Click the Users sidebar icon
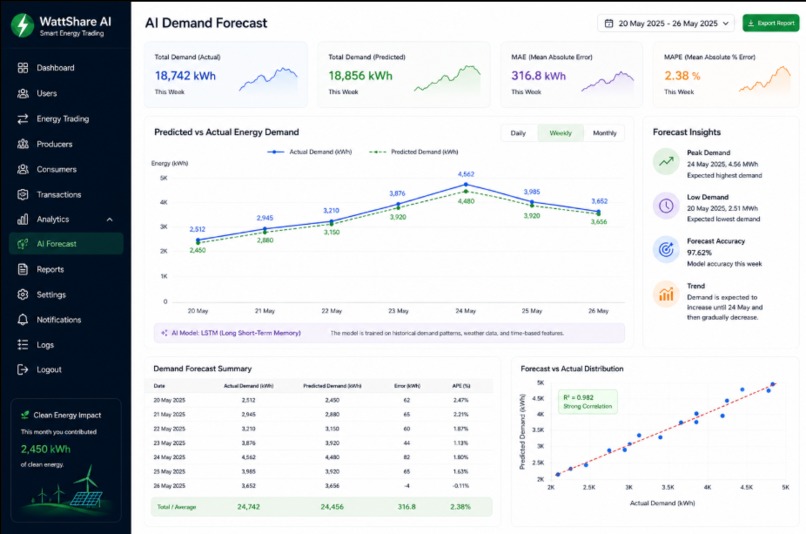Image resolution: width=806 pixels, height=534 pixels. [23, 94]
